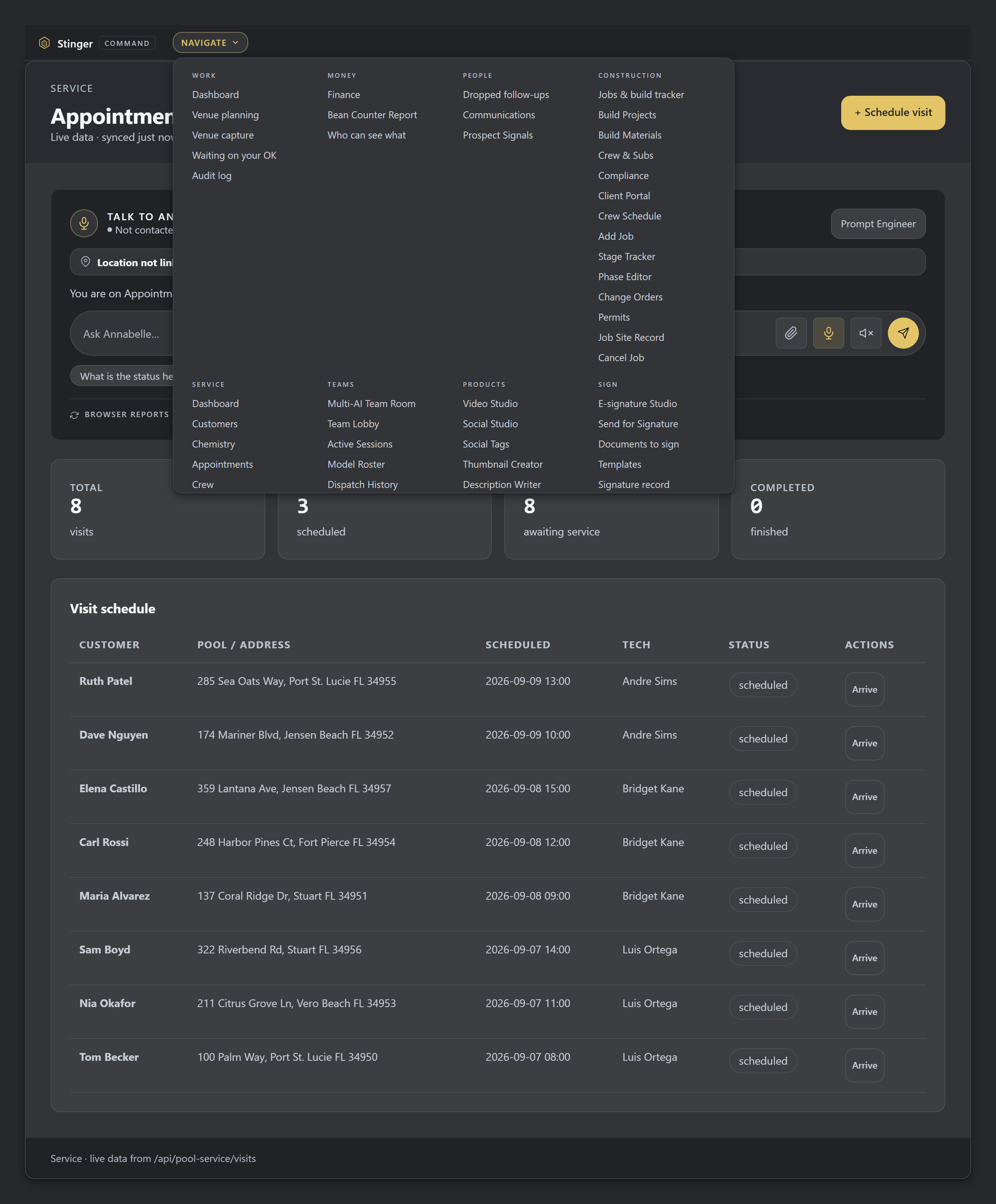Open Finance from the Money menu
Viewport: 996px width, 1204px height.
(344, 95)
